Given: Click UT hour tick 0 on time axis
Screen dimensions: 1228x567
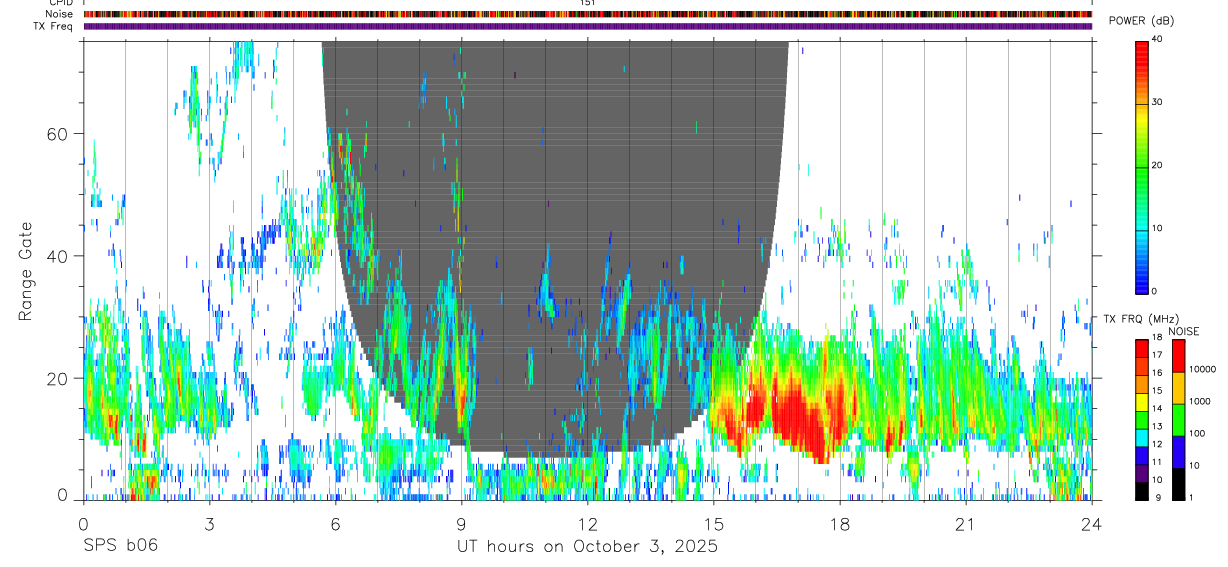Looking at the screenshot, I should pos(84,523).
